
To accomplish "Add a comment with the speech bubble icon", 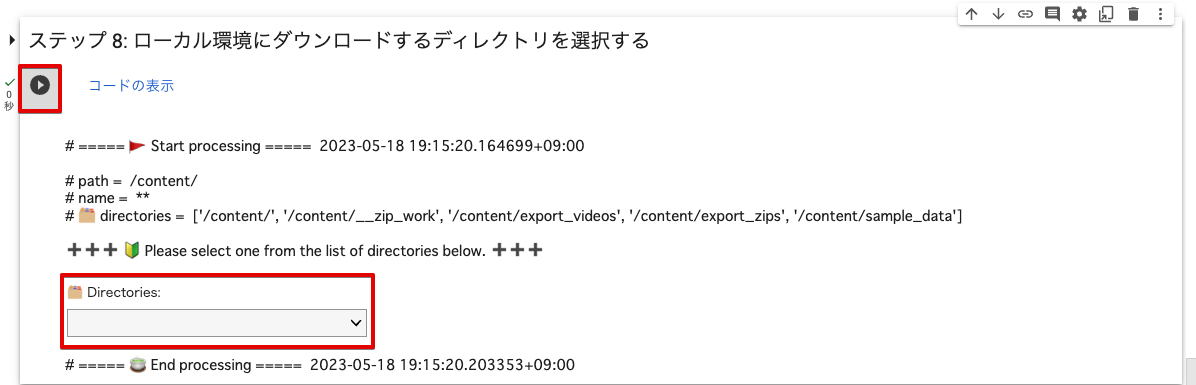I will coord(1053,14).
